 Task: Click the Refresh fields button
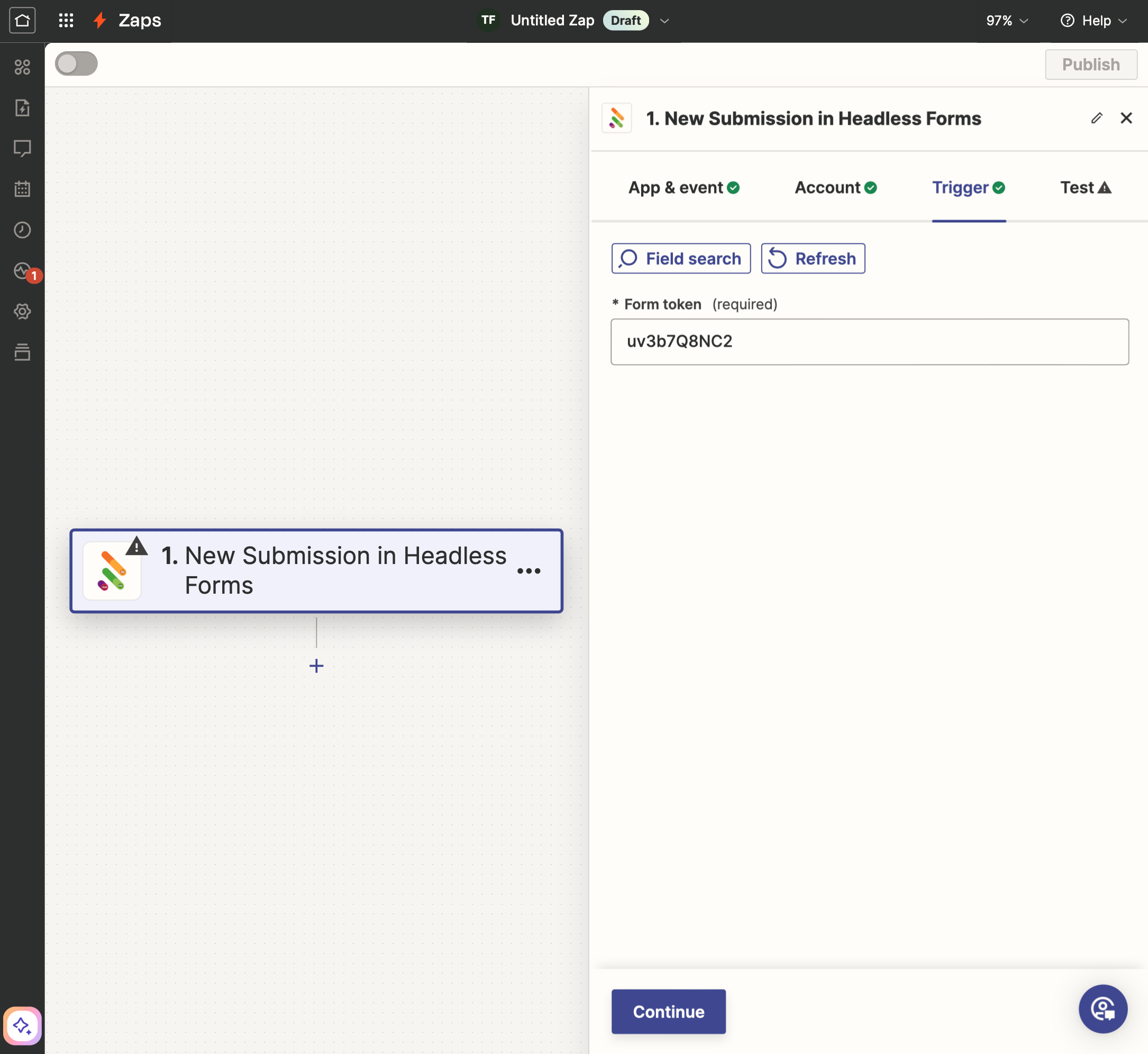pyautogui.click(x=813, y=258)
